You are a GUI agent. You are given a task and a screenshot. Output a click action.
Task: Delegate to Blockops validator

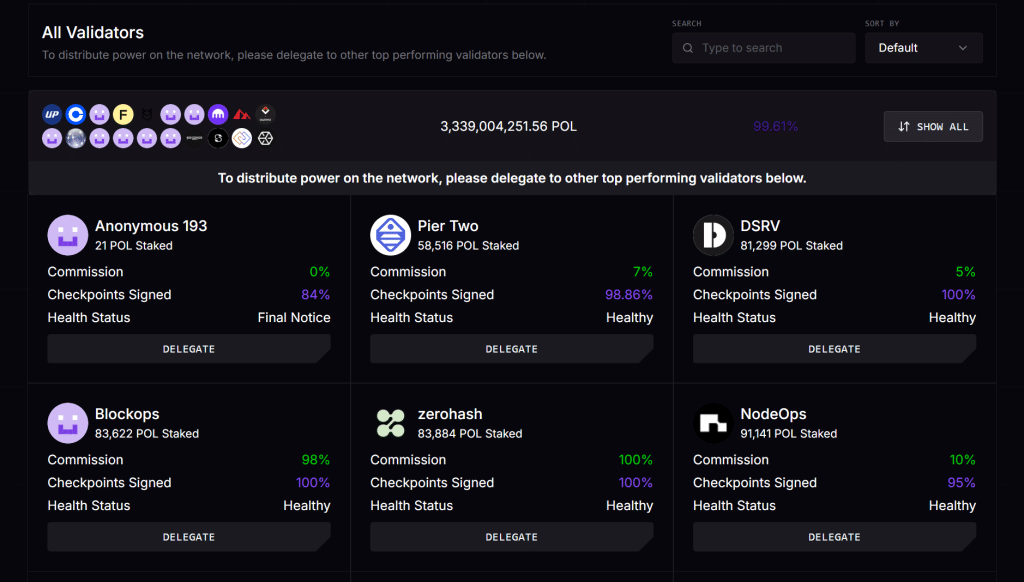189,537
